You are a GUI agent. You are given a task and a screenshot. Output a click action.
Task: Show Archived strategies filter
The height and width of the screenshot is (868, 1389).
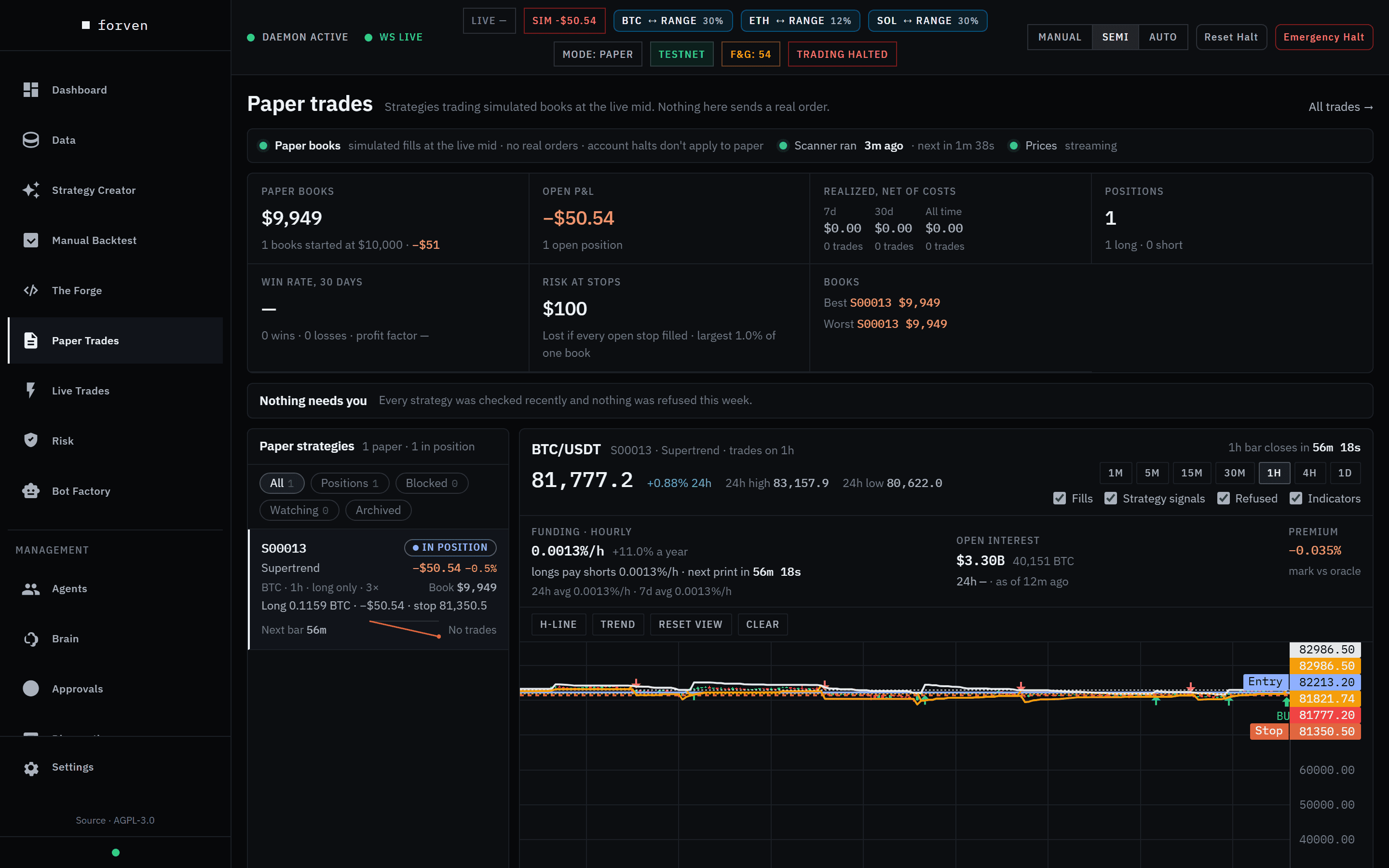coord(378,510)
